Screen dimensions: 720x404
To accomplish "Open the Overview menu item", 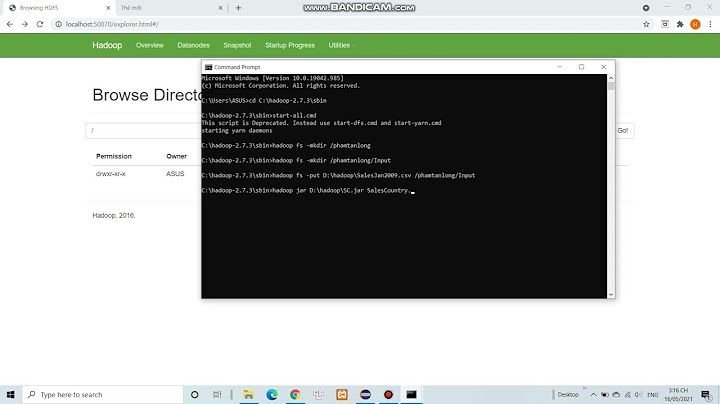I will pyautogui.click(x=150, y=45).
